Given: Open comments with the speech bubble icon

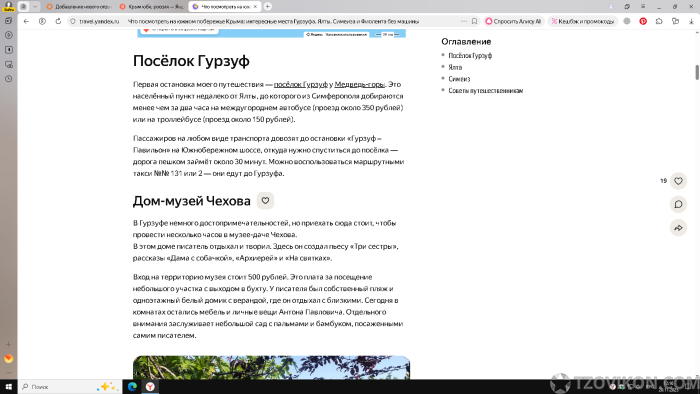Looking at the screenshot, I should coord(678,204).
